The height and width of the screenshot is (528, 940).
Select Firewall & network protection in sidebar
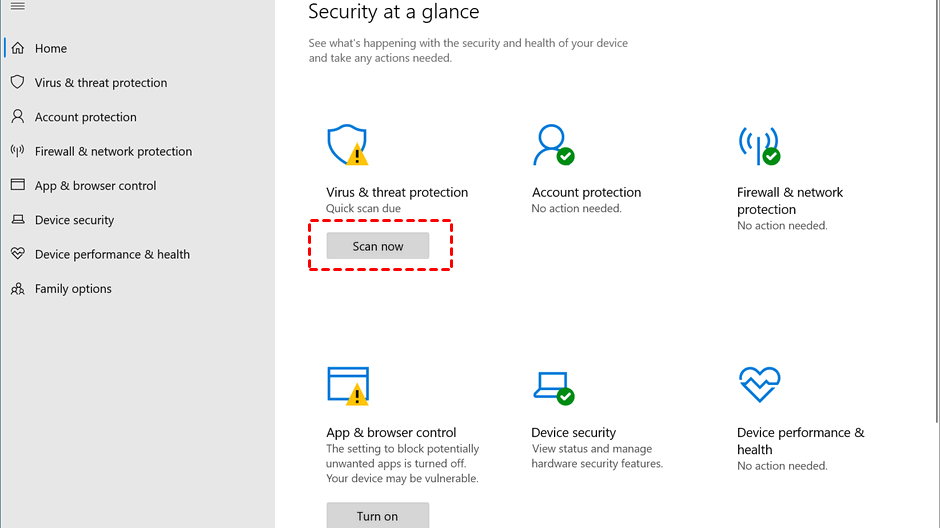coord(113,151)
